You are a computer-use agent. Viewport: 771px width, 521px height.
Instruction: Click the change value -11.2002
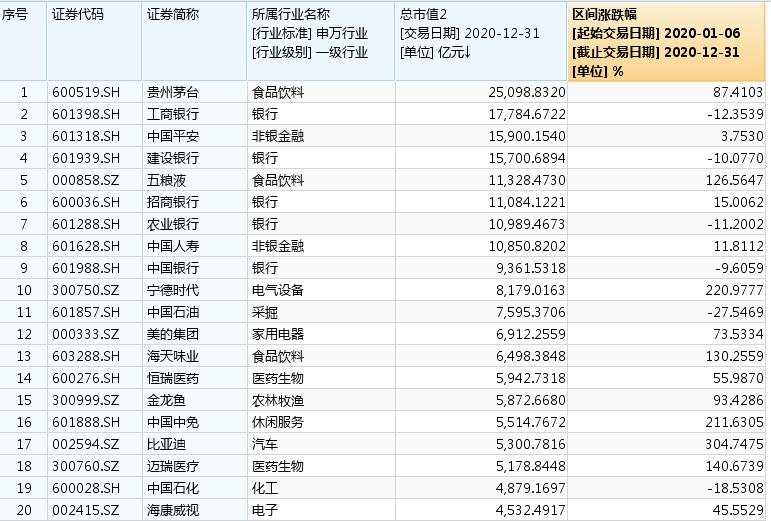pos(736,224)
